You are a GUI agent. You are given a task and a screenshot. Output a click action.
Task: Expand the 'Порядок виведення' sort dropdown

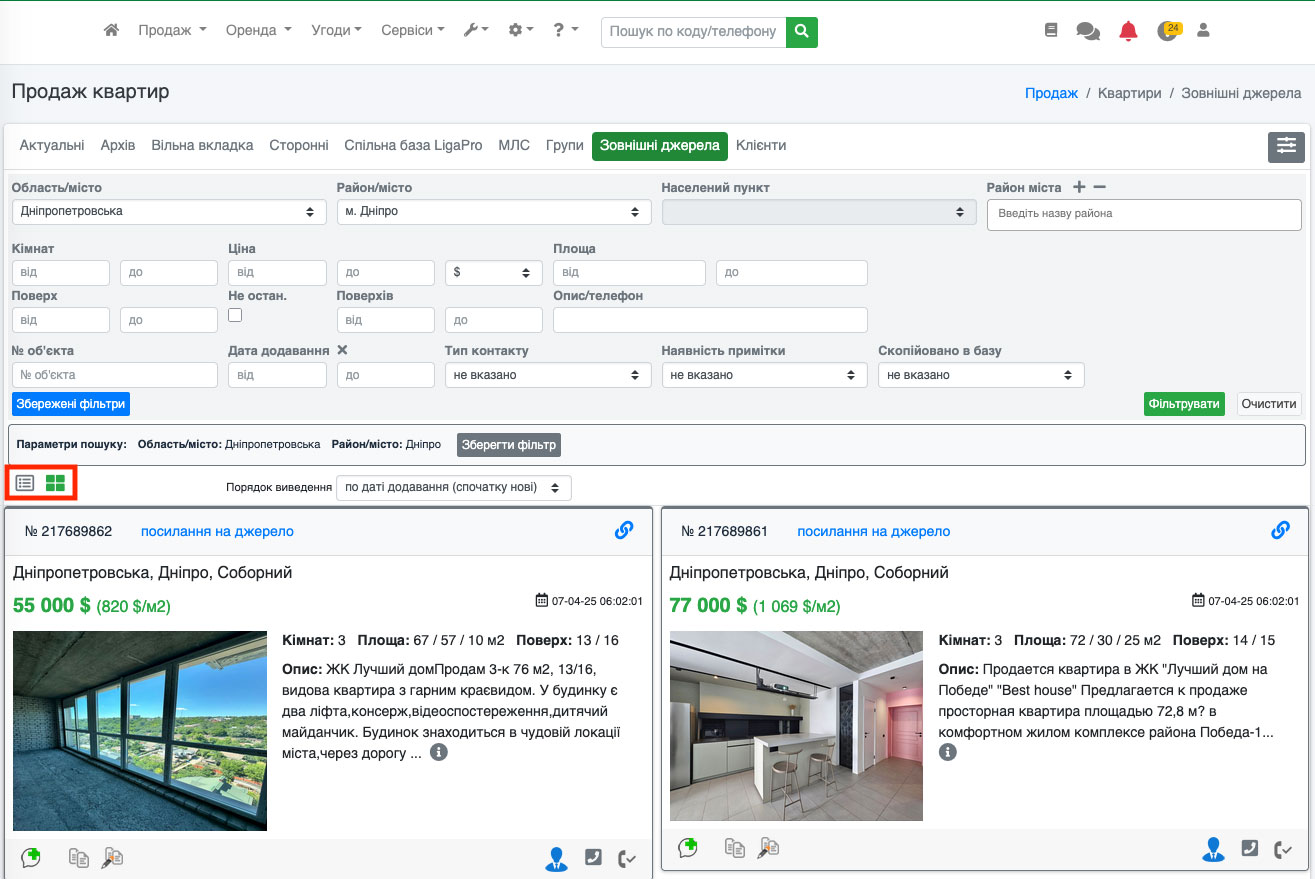(x=454, y=488)
